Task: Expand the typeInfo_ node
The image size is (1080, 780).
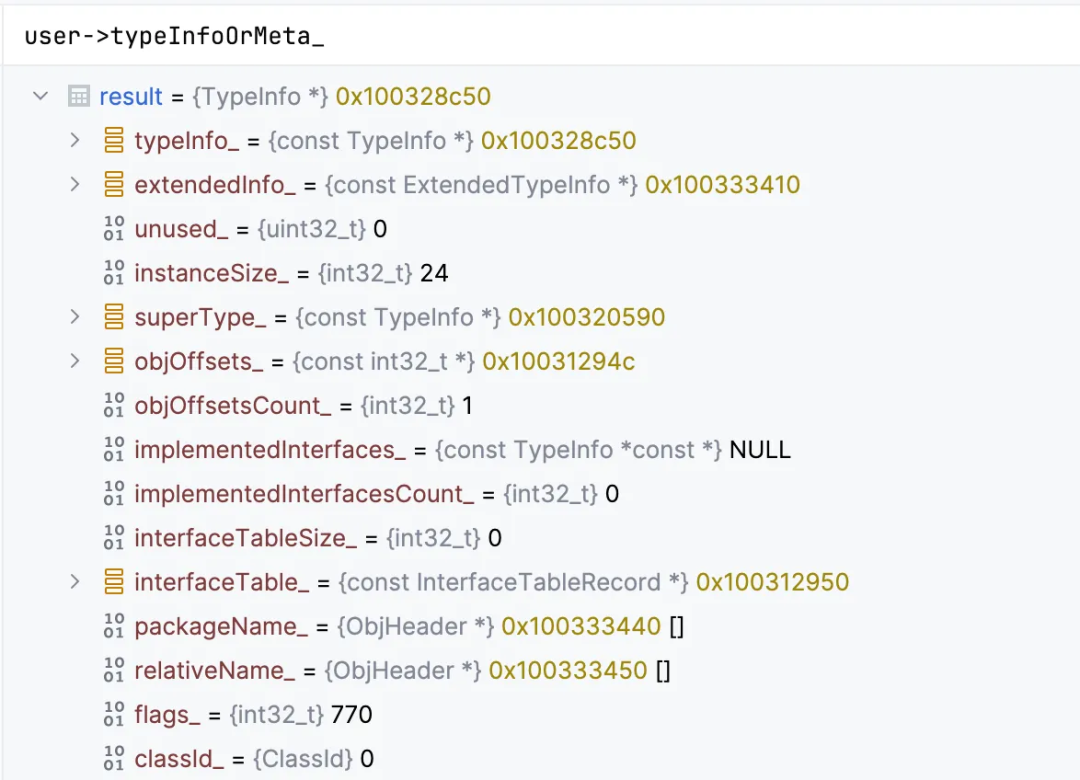Action: click(x=75, y=140)
